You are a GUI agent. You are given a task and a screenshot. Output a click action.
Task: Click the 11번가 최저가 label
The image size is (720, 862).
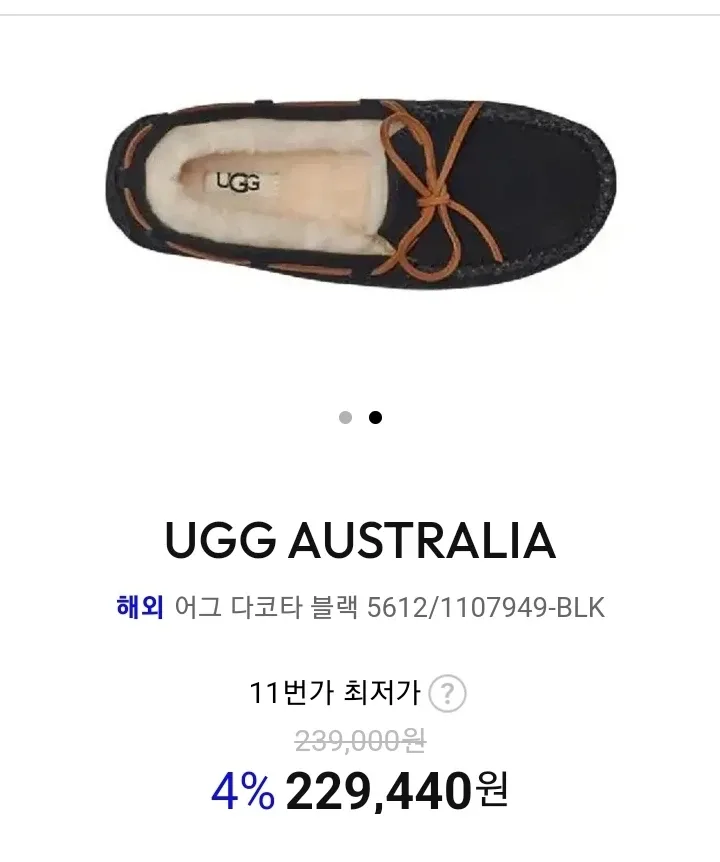click(x=335, y=693)
